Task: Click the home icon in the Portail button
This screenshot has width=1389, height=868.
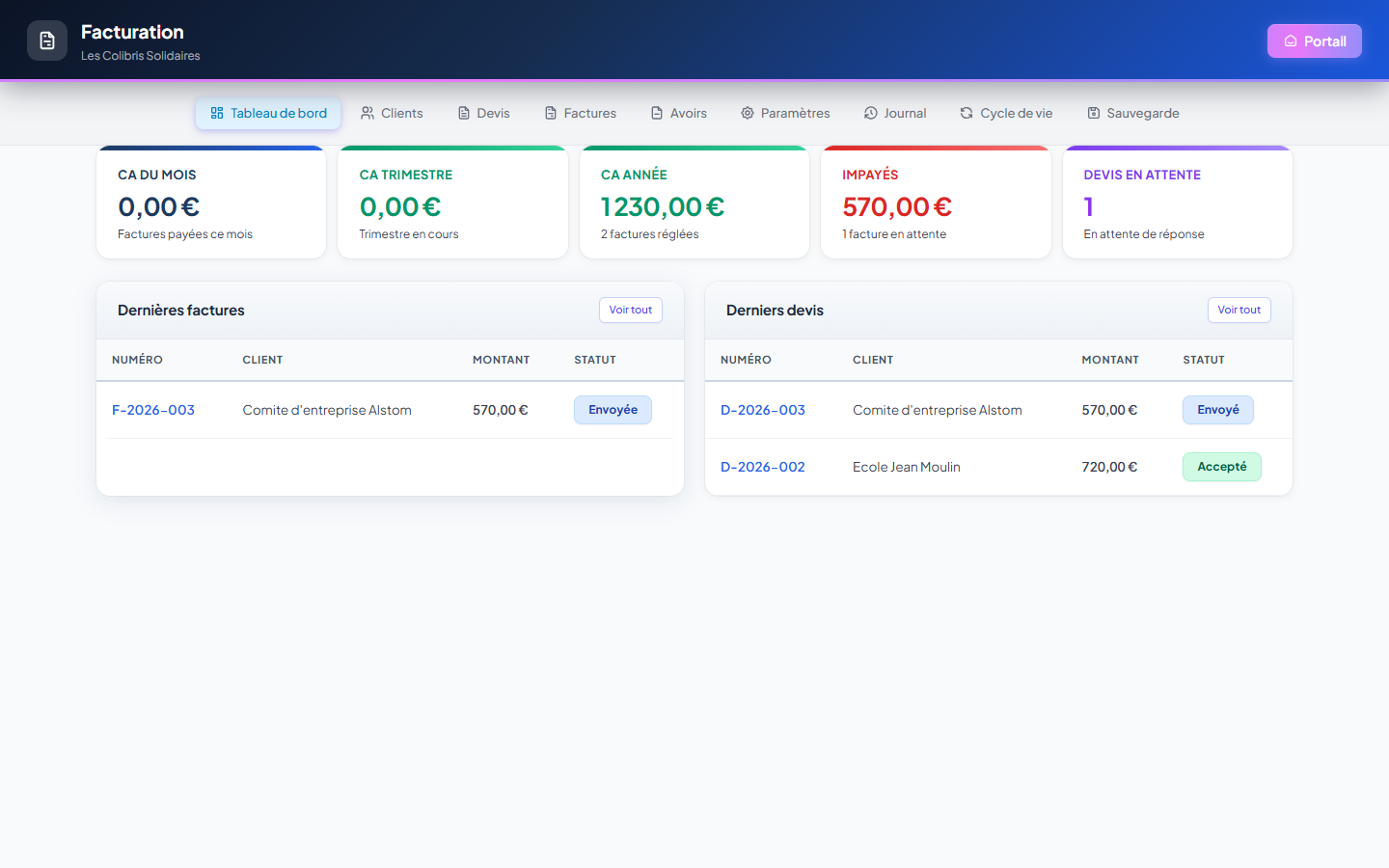Action: click(1291, 41)
